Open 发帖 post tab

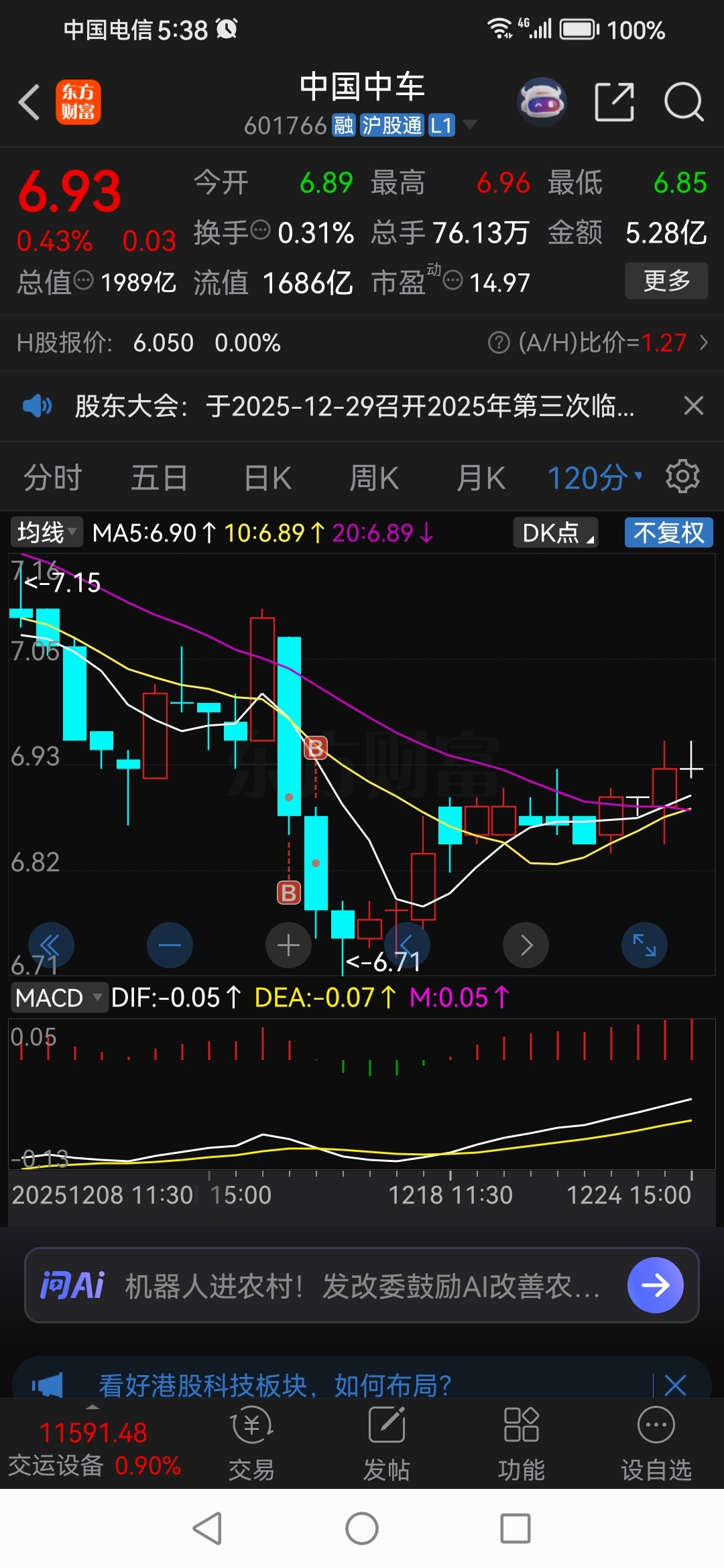coord(387,1443)
